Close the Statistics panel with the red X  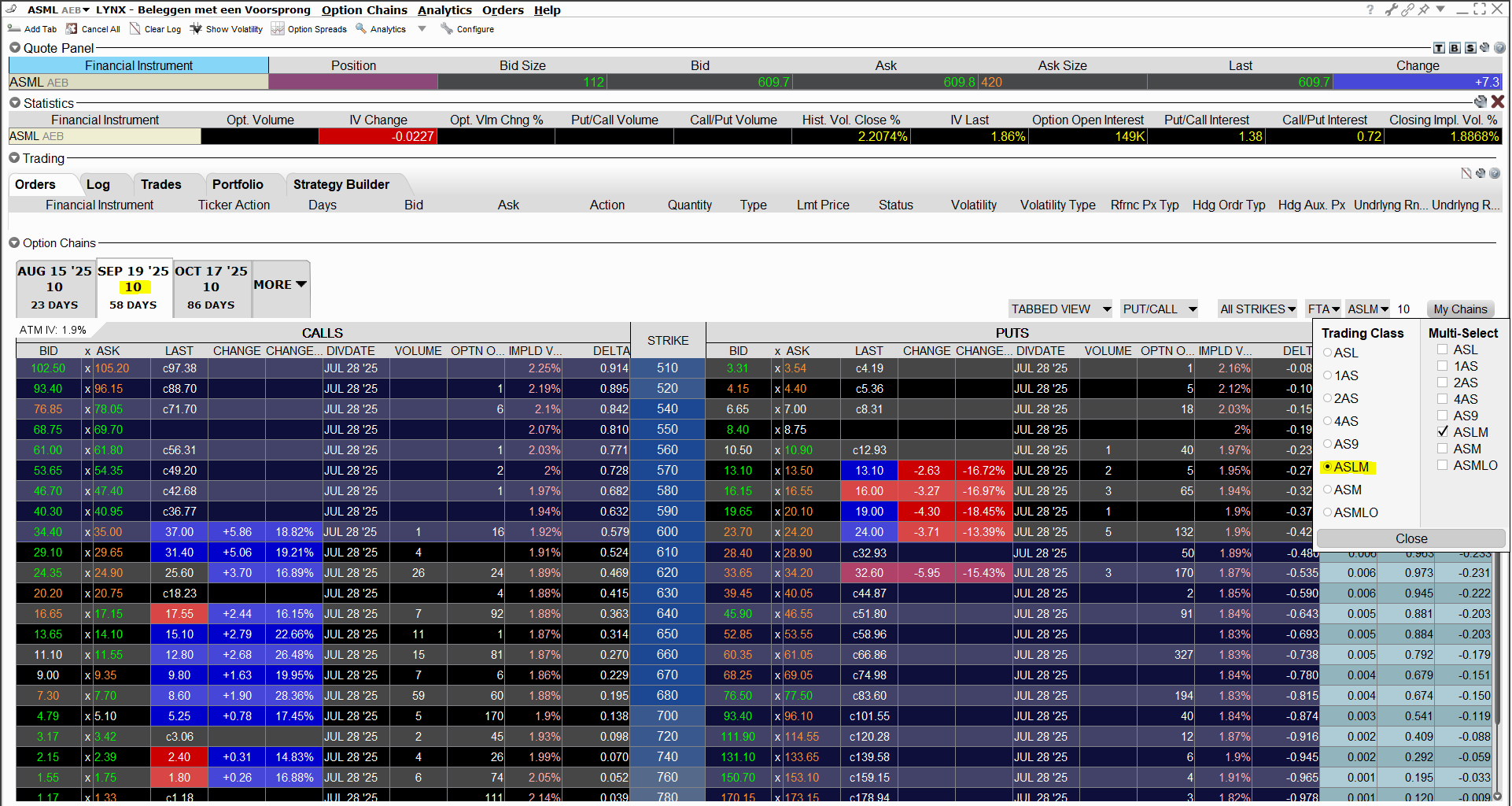point(1498,102)
